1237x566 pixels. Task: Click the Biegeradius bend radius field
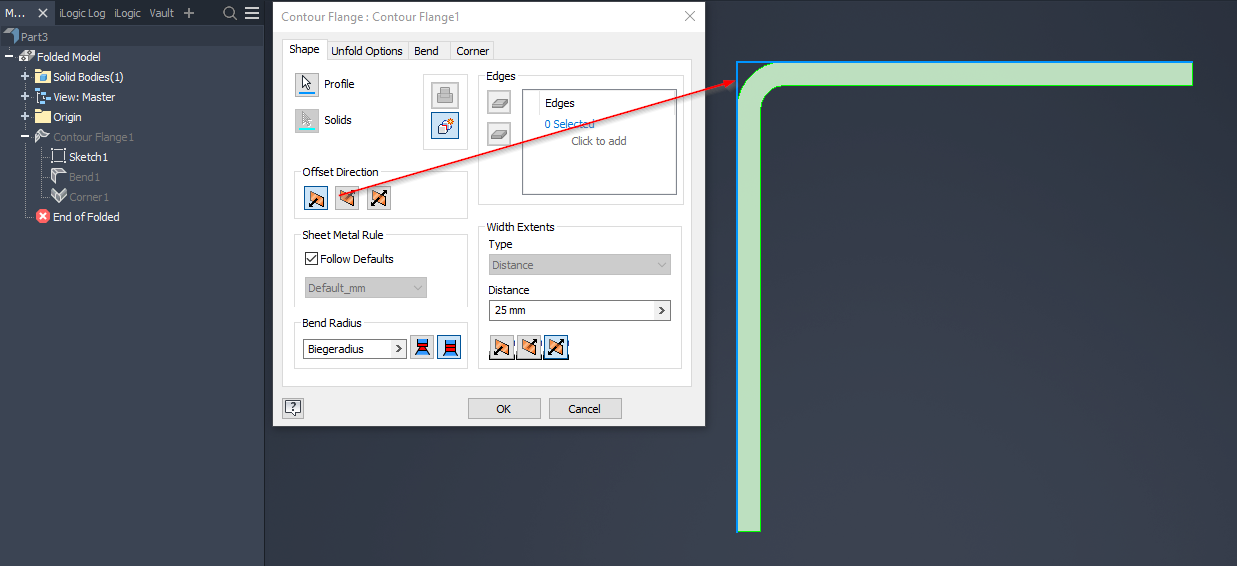(x=347, y=349)
